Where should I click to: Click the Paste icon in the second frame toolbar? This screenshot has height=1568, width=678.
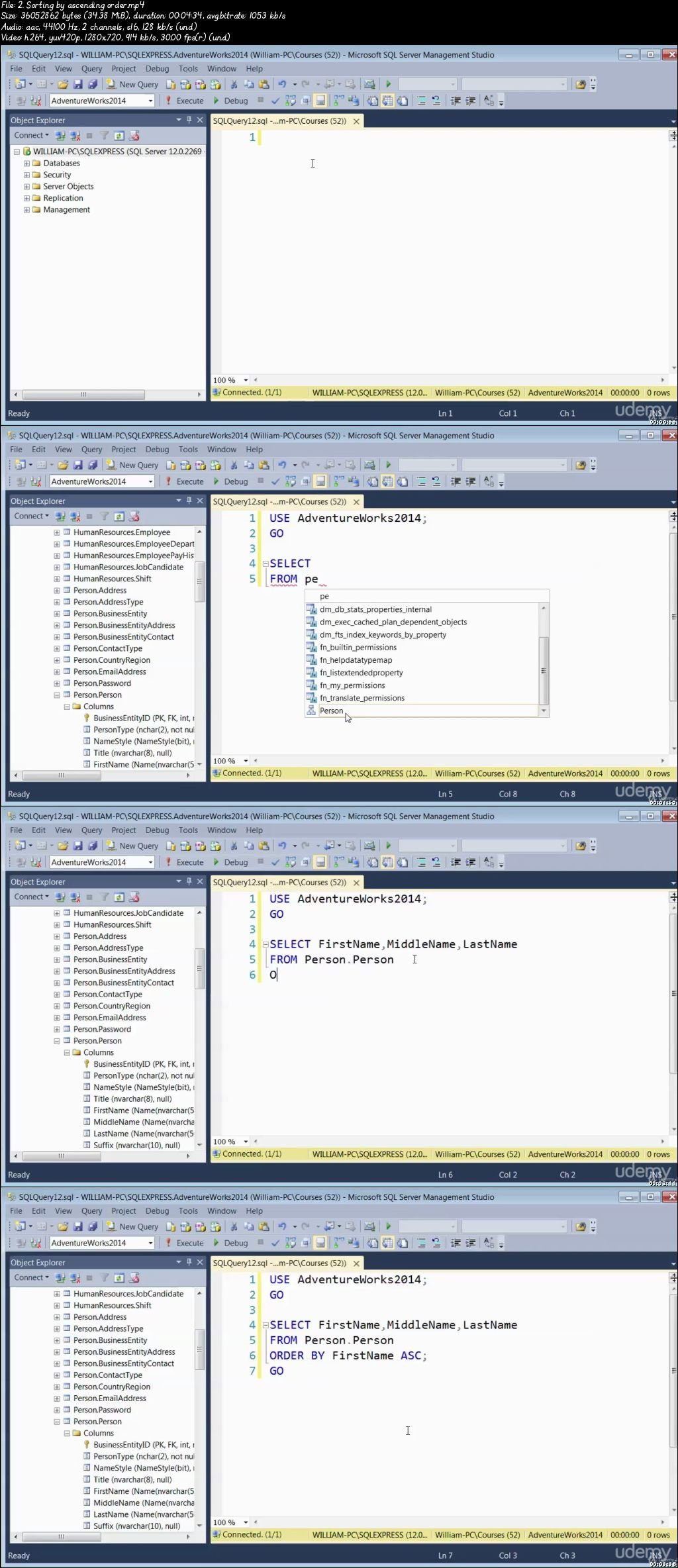tap(264, 465)
